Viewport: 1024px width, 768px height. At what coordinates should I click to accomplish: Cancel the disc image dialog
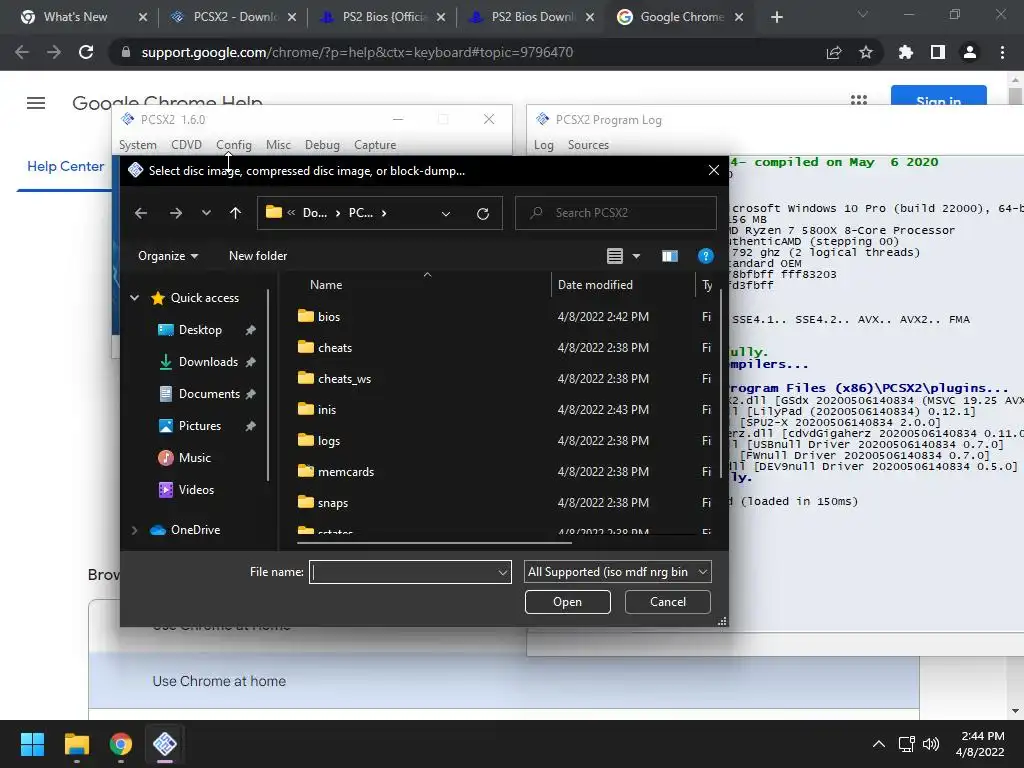667,602
